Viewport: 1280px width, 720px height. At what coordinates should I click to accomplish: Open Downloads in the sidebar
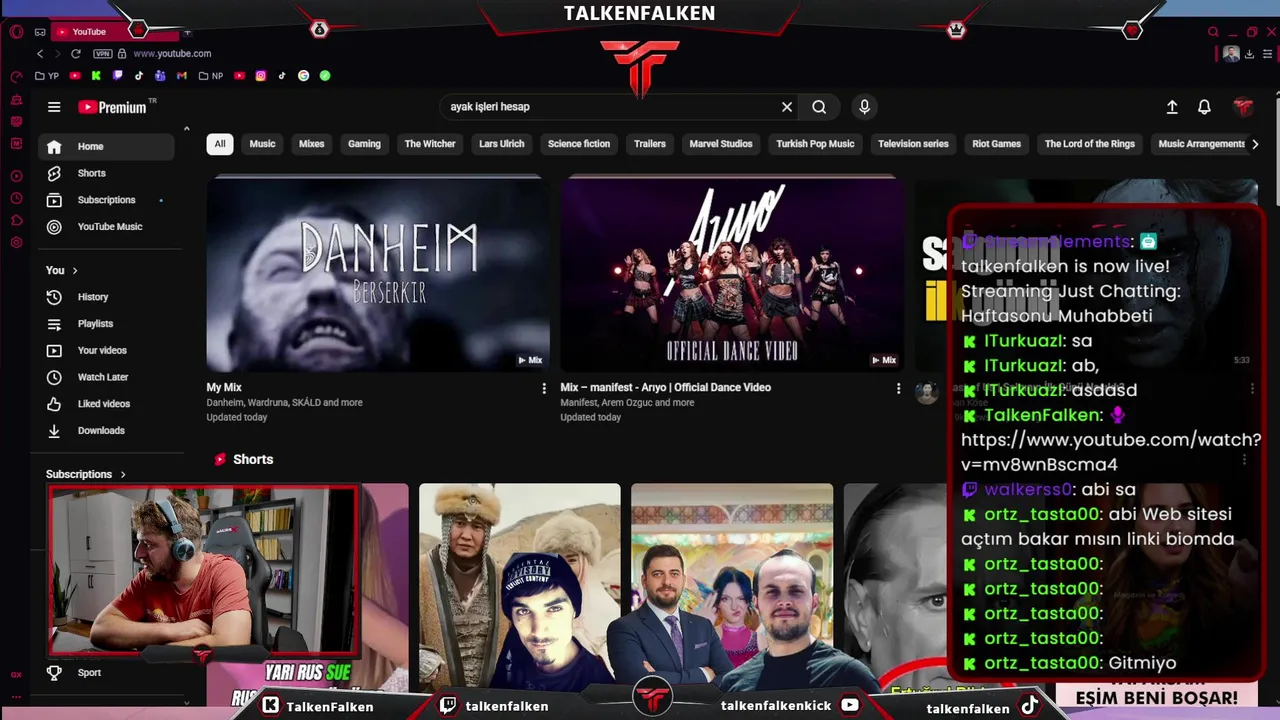106,431
